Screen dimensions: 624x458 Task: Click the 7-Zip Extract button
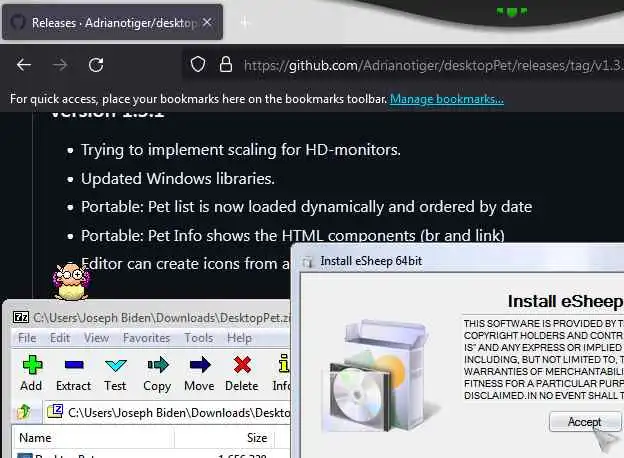point(74,373)
